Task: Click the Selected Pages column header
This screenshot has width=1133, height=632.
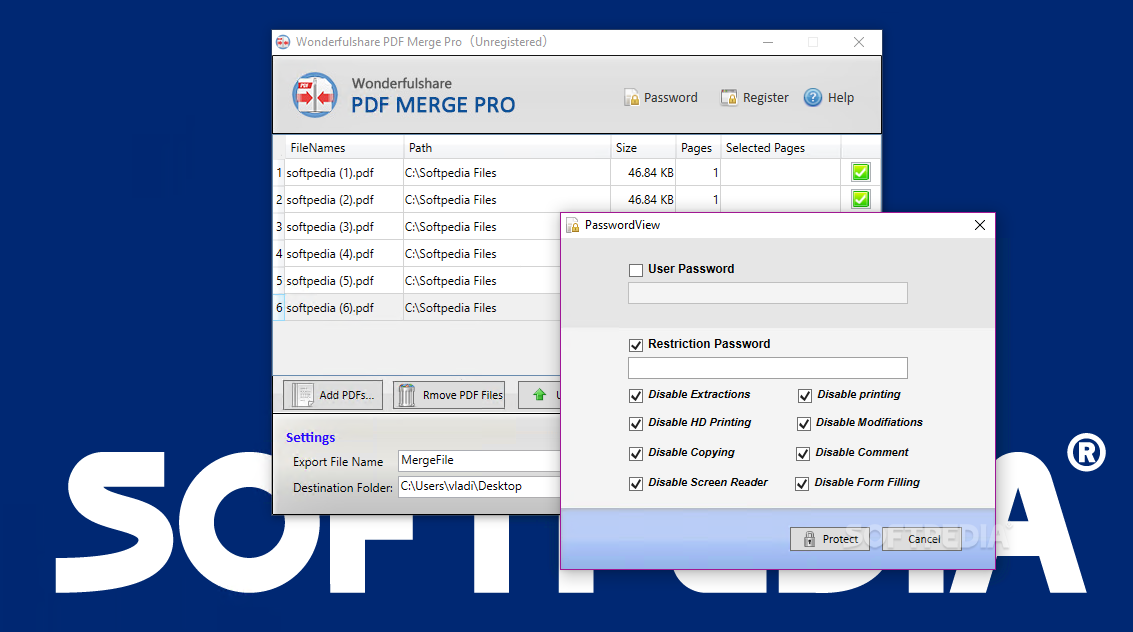Action: click(x=780, y=148)
